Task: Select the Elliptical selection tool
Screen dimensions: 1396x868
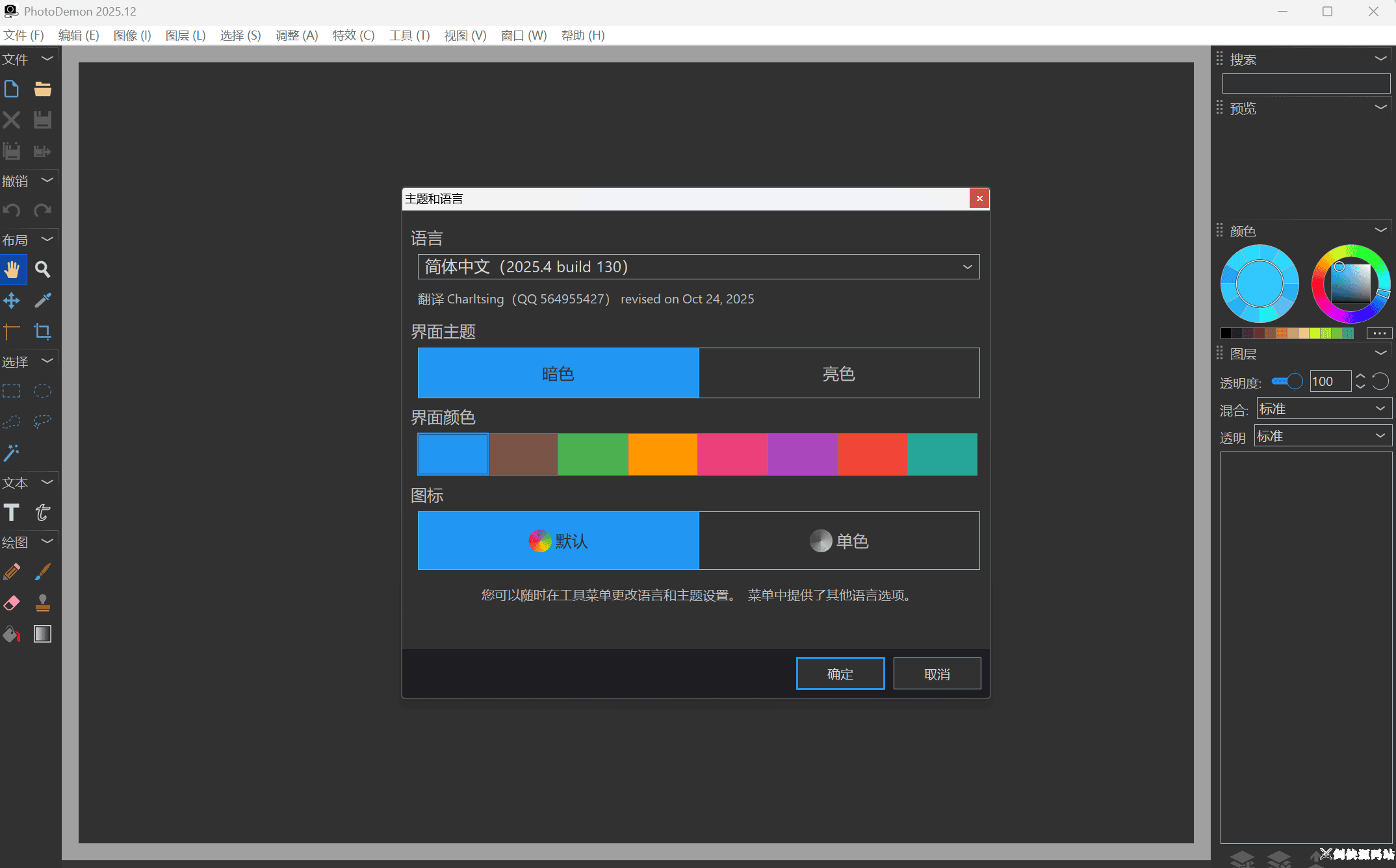Action: coord(43,391)
